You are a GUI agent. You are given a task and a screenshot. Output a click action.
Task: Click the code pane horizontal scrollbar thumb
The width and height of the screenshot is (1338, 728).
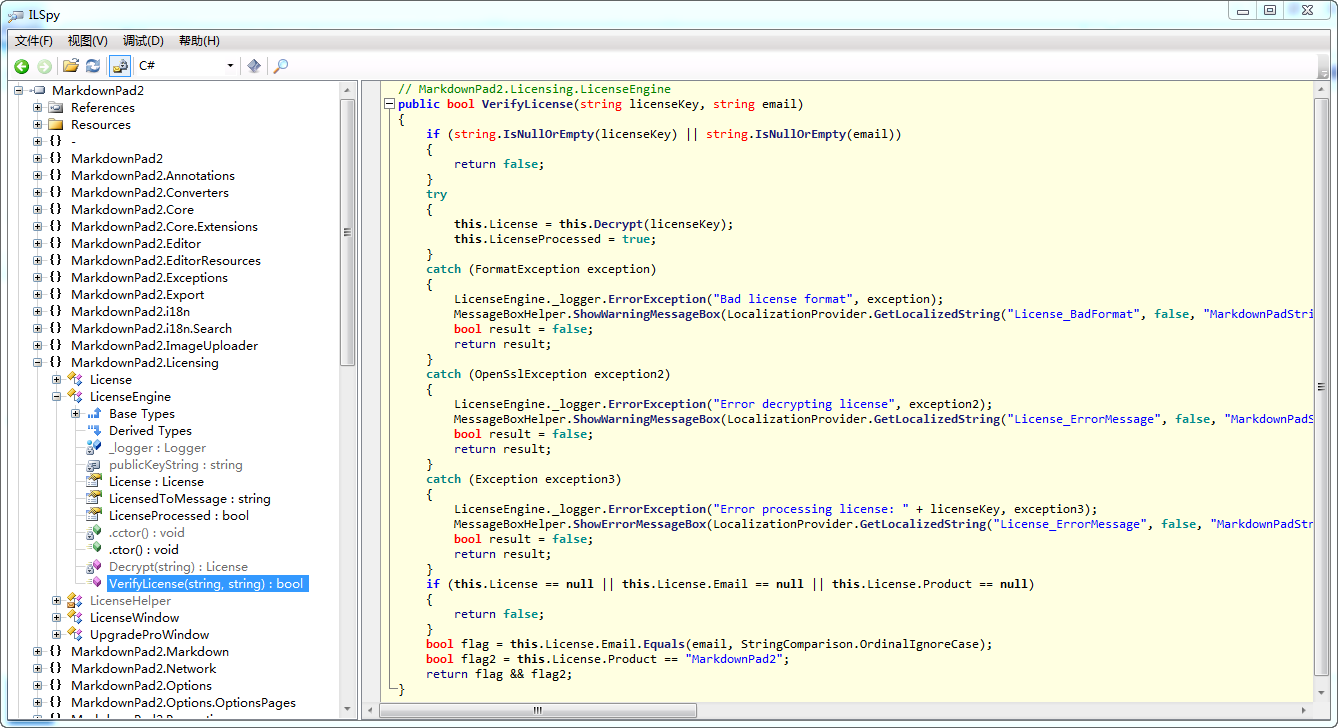pos(537,711)
